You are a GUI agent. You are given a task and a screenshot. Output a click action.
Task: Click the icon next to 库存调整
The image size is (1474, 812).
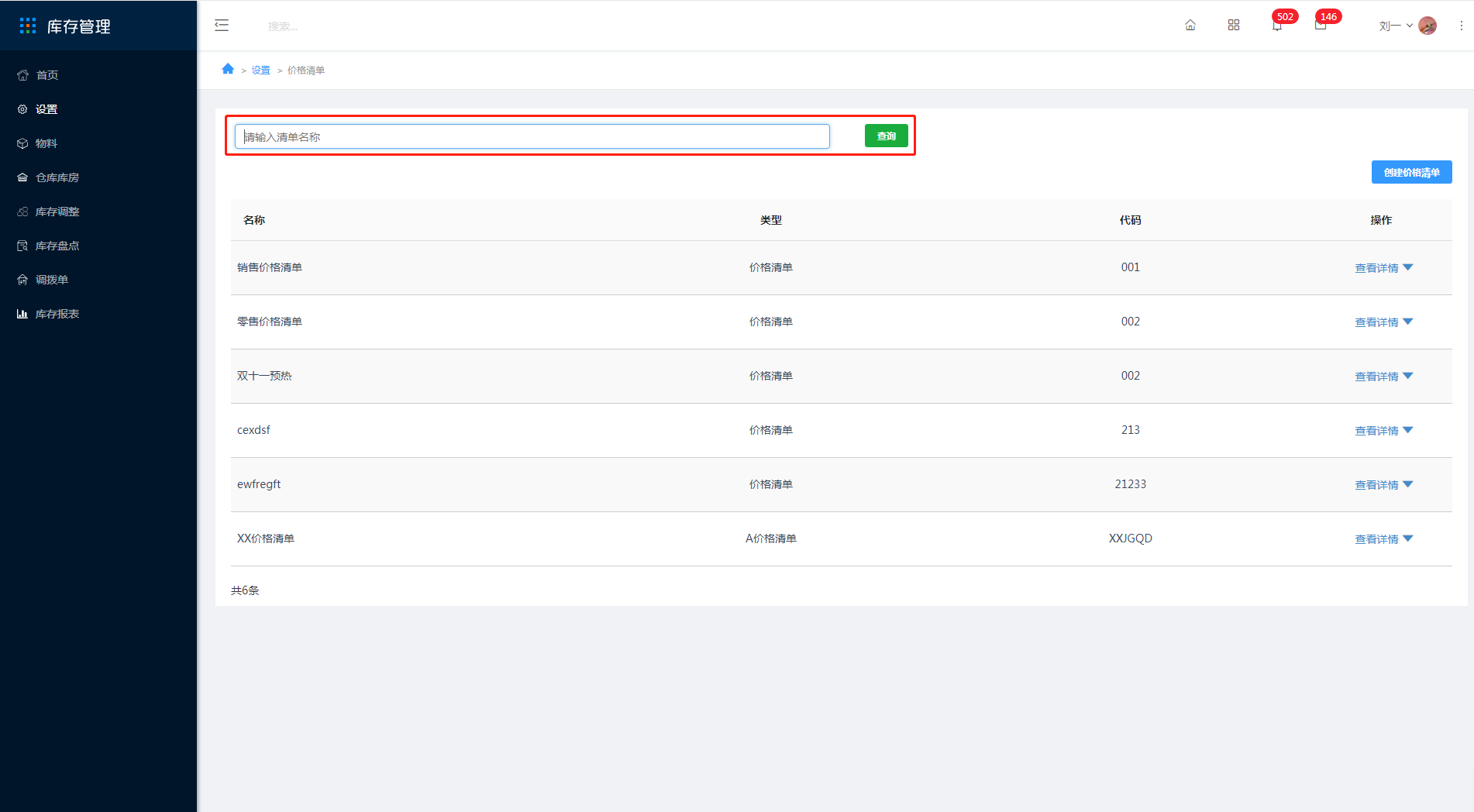tap(22, 212)
